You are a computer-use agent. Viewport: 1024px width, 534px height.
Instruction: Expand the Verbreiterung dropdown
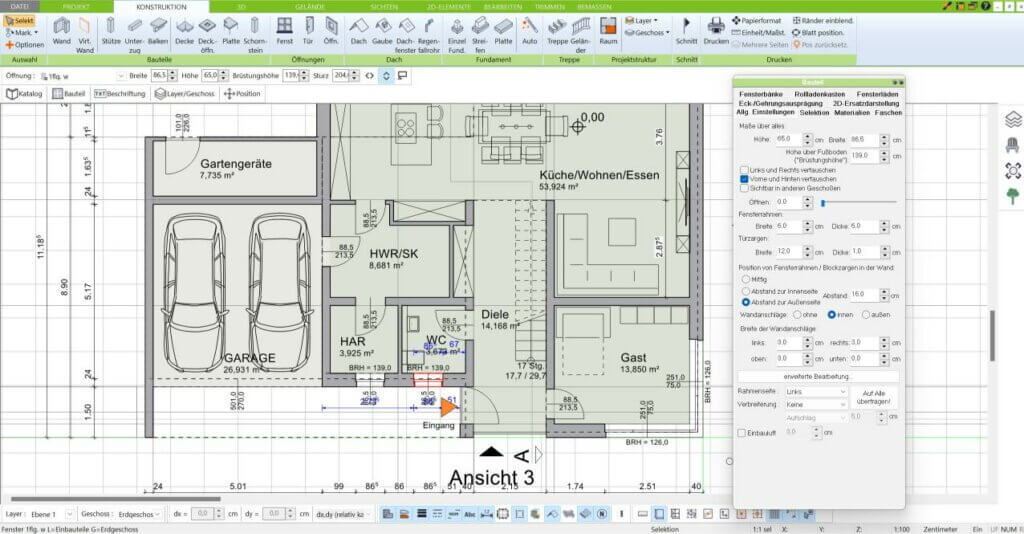coord(815,404)
